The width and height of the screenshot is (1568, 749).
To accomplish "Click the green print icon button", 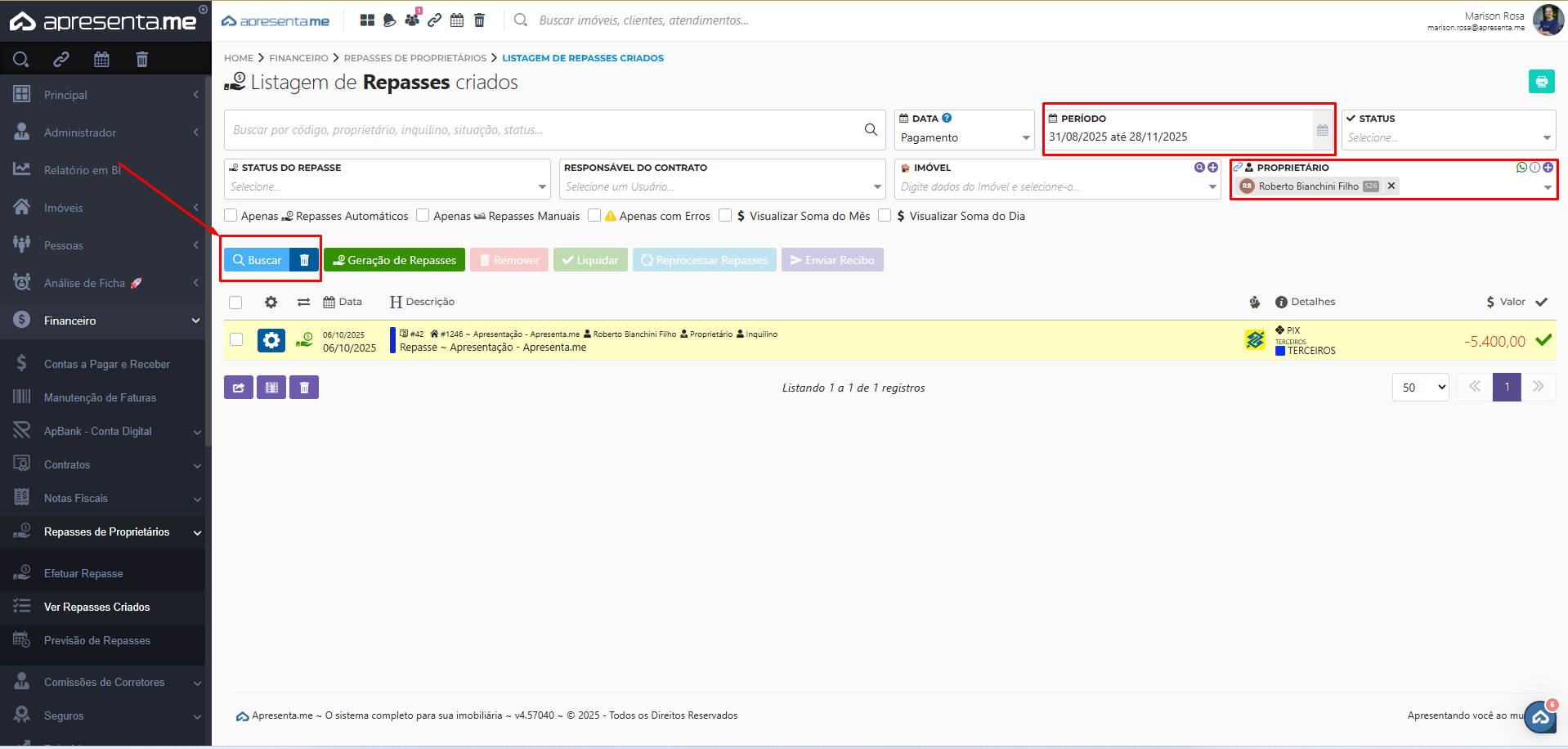I will (x=1541, y=82).
